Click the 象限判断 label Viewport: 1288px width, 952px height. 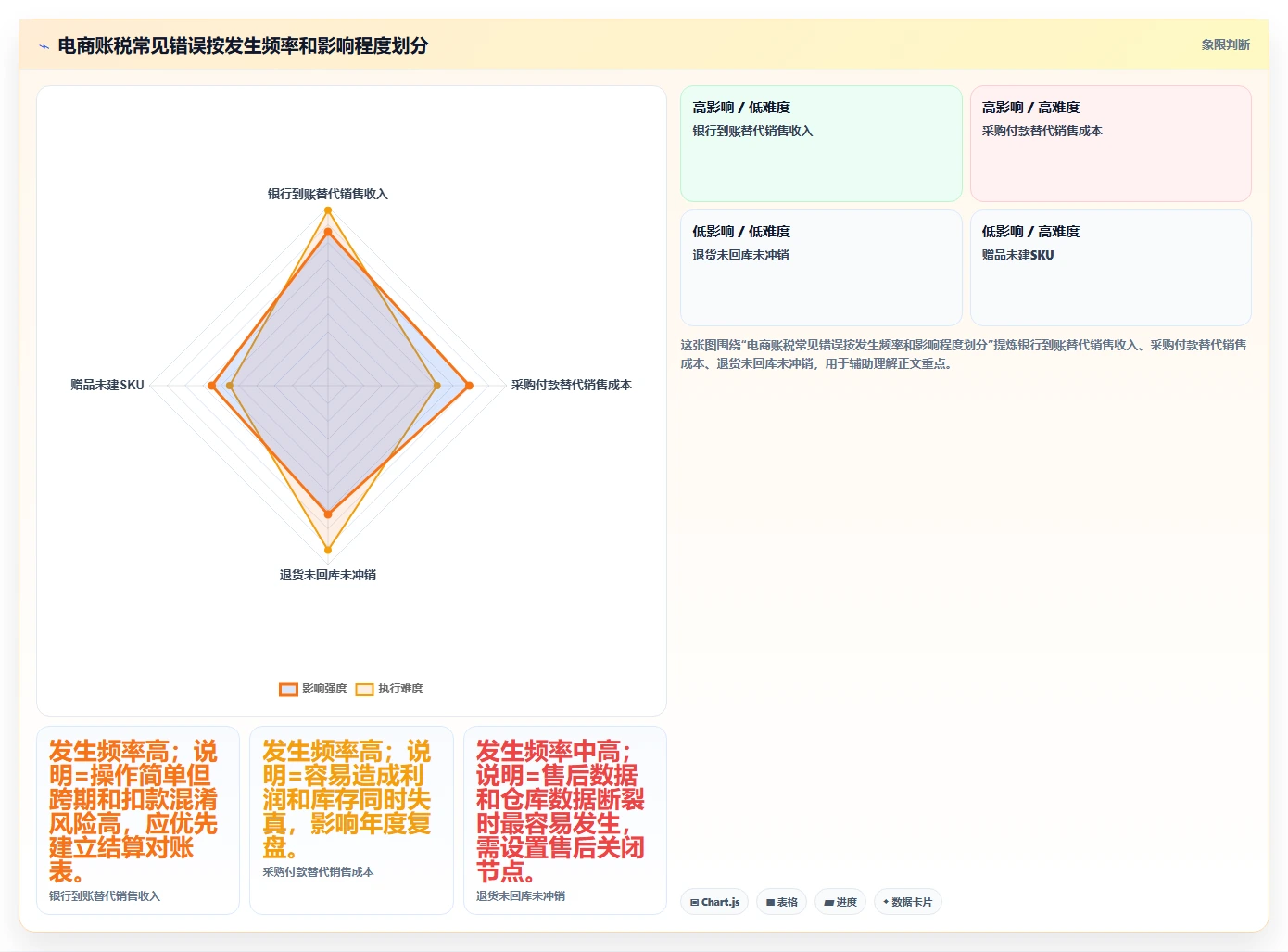point(1226,44)
